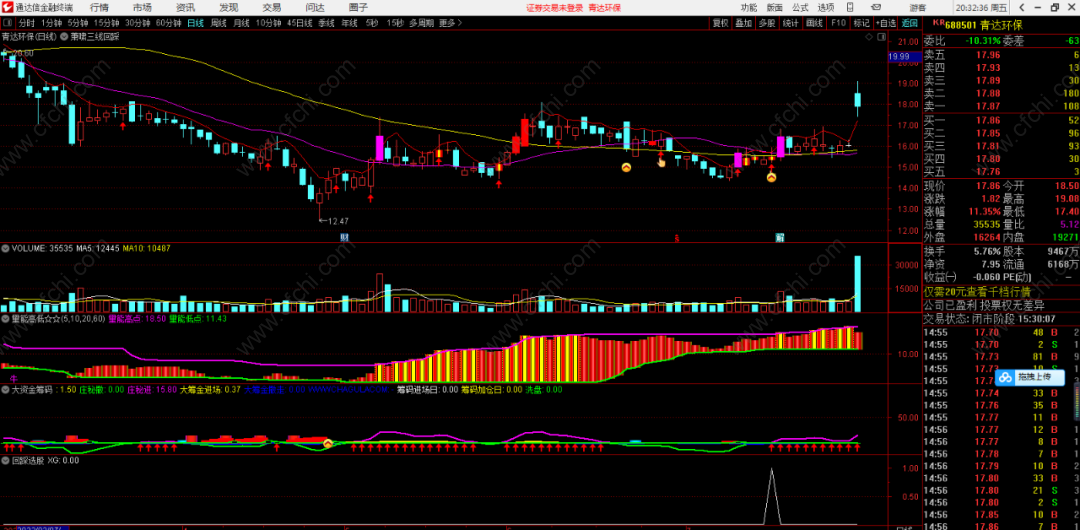Click the 多股 multi-stock button
1080x530 pixels.
(767, 23)
